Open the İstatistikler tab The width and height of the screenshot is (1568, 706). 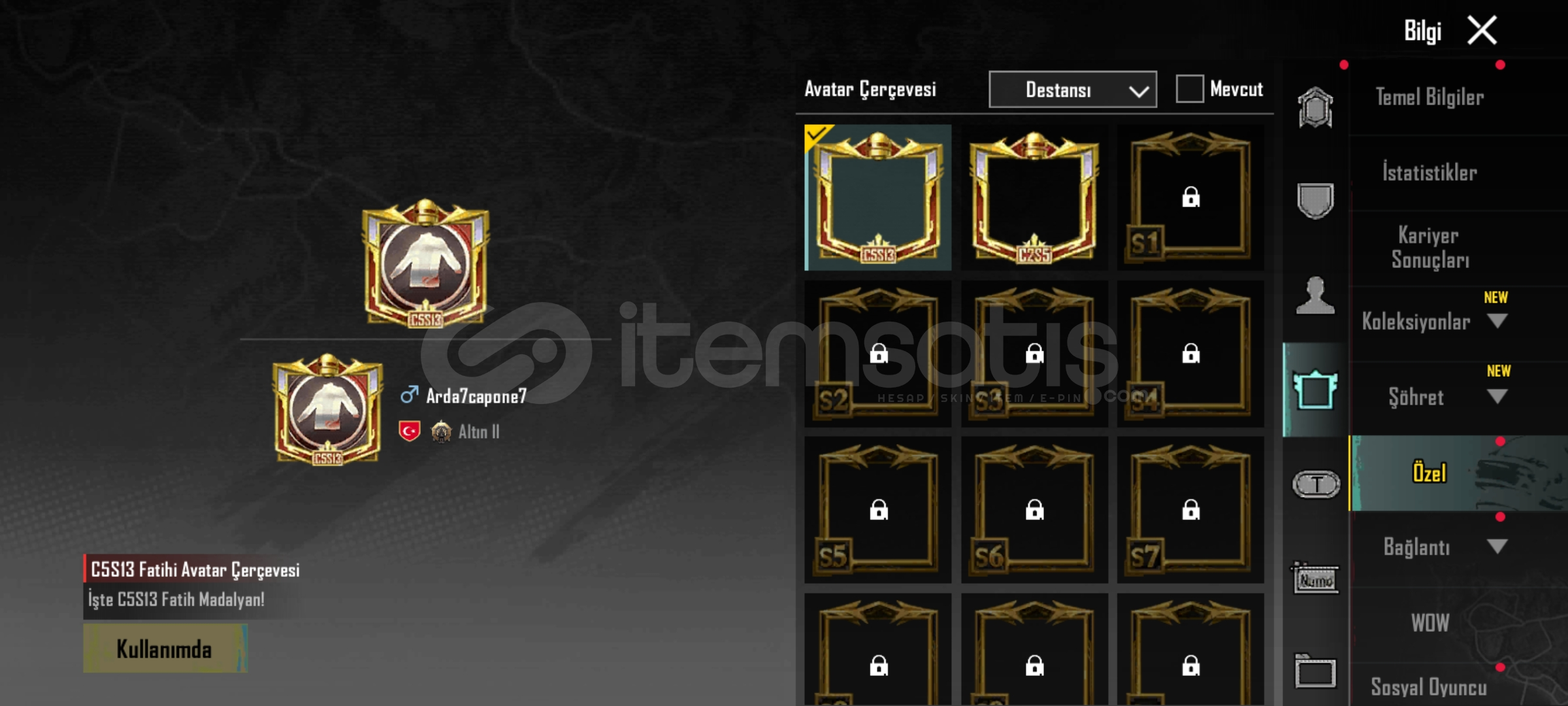(1430, 173)
